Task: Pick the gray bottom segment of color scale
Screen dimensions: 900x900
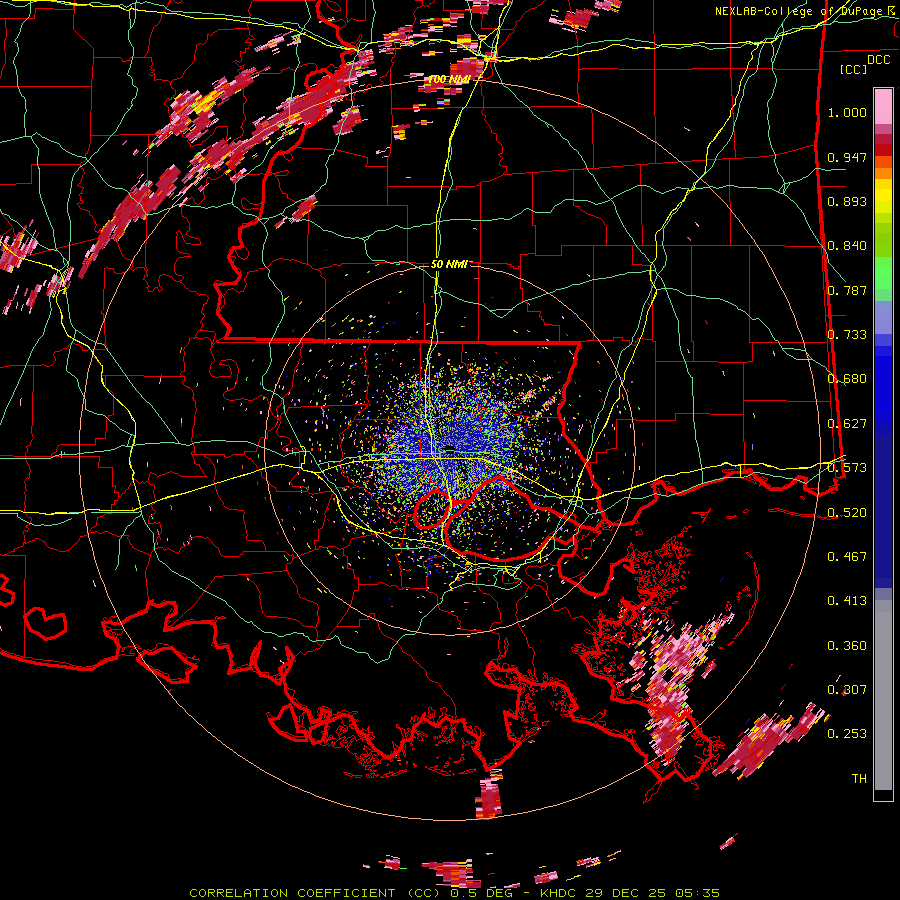Action: point(883,695)
